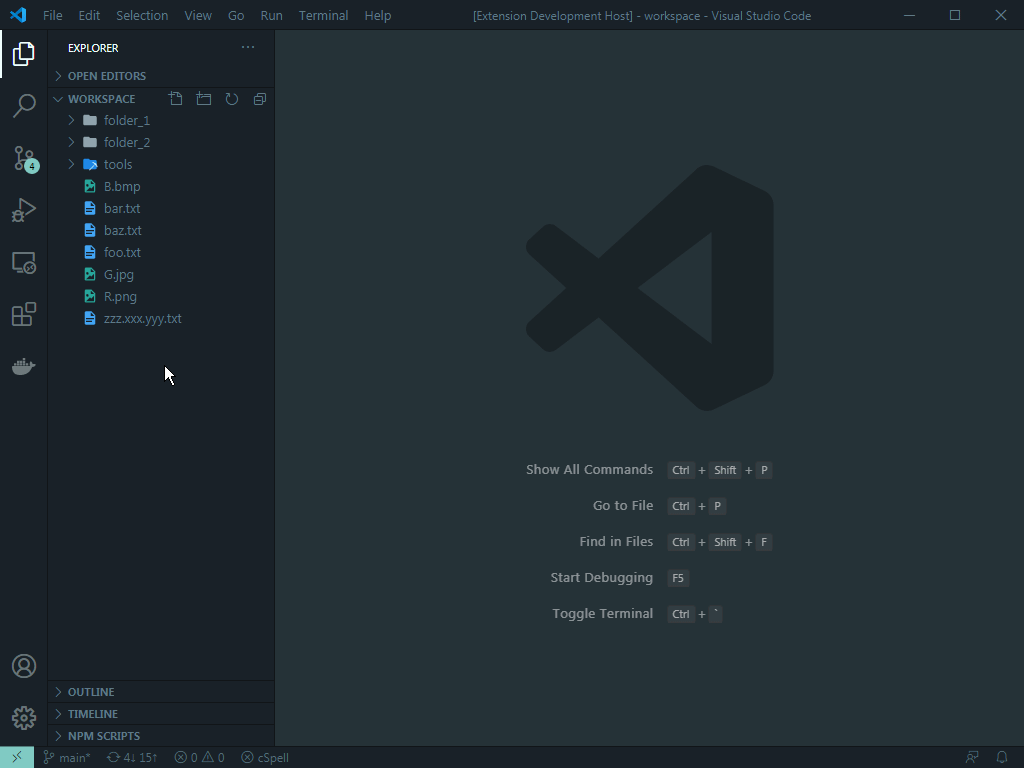This screenshot has width=1024, height=768.
Task: Open the Selection menu
Action: [142, 15]
